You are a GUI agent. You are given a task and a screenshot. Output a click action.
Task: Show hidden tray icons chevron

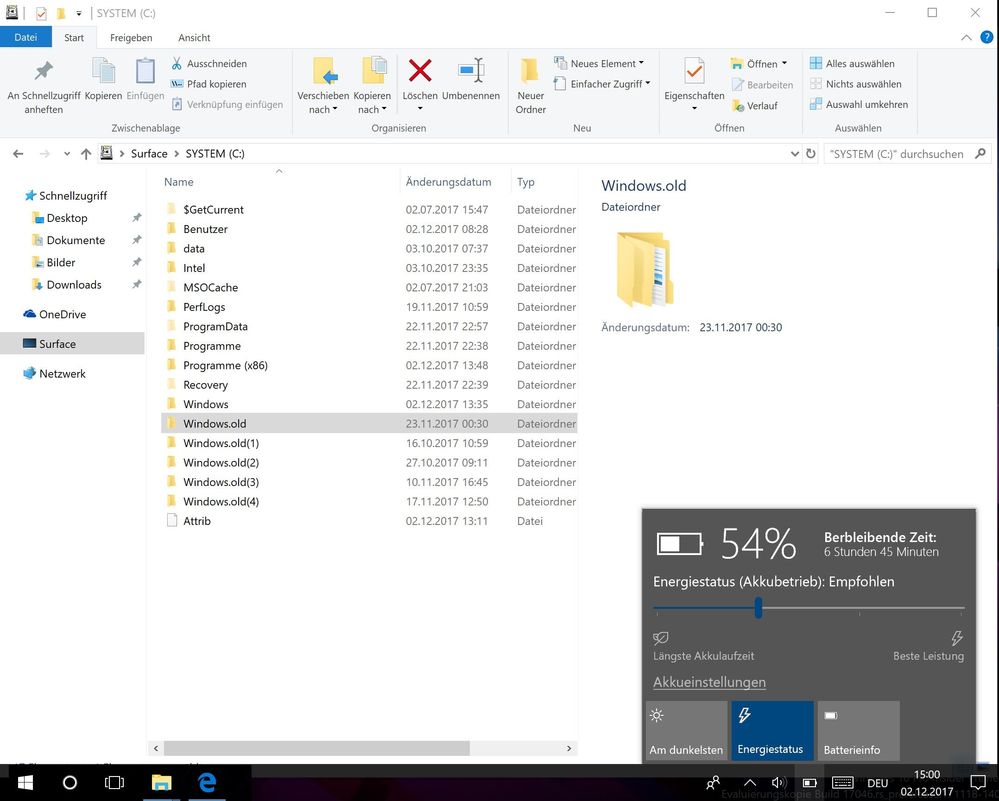(750, 783)
